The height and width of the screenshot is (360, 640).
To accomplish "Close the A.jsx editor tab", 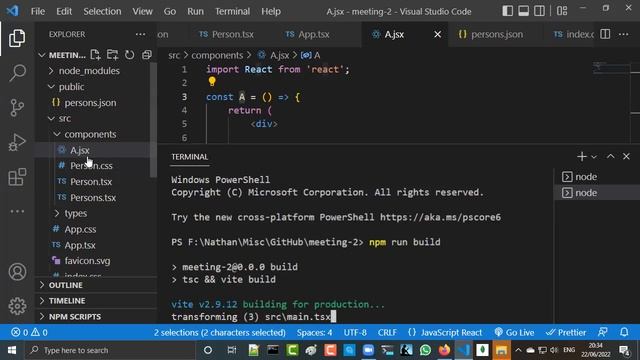I will pos(437,34).
